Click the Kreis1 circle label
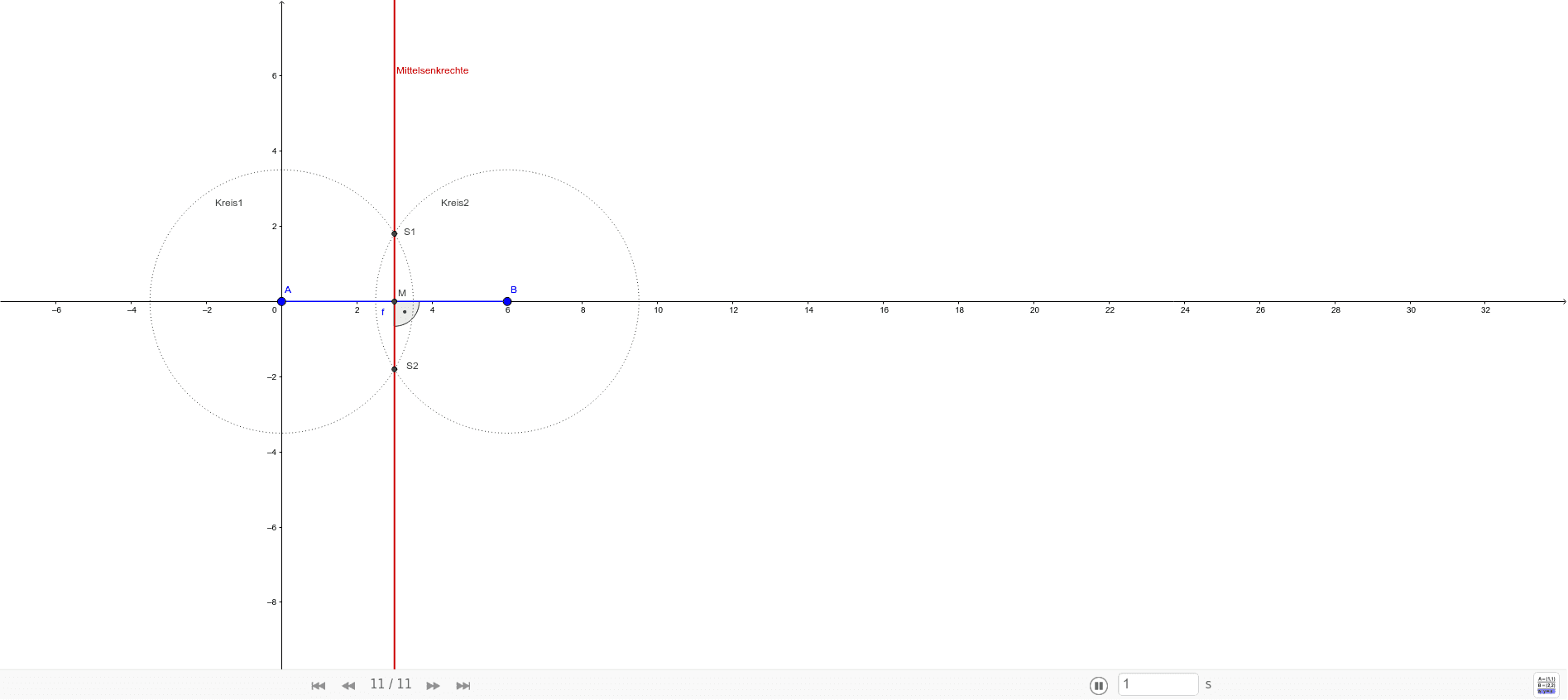The width and height of the screenshot is (1568, 700). 229,203
